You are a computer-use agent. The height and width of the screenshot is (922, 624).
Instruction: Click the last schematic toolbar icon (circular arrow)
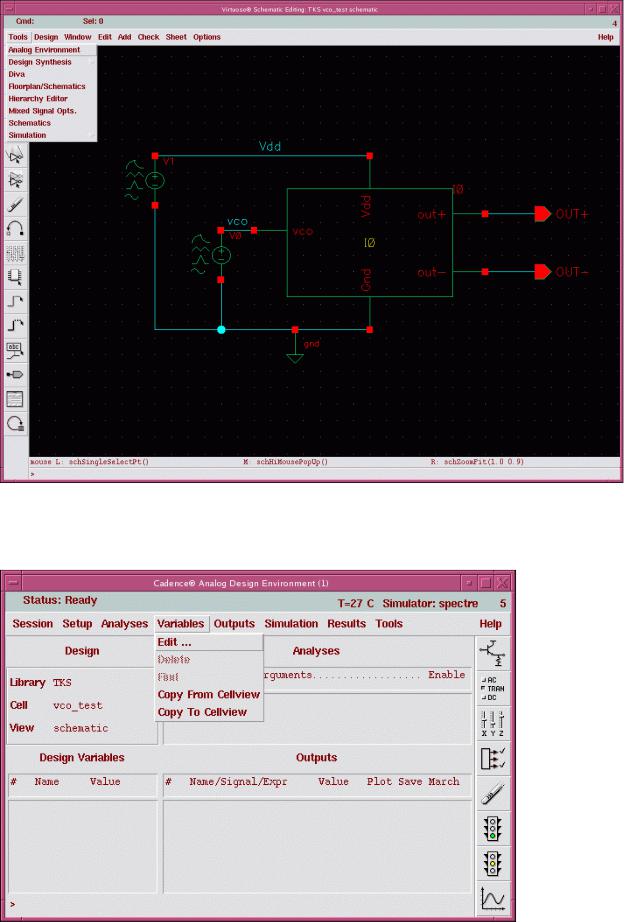coord(15,423)
